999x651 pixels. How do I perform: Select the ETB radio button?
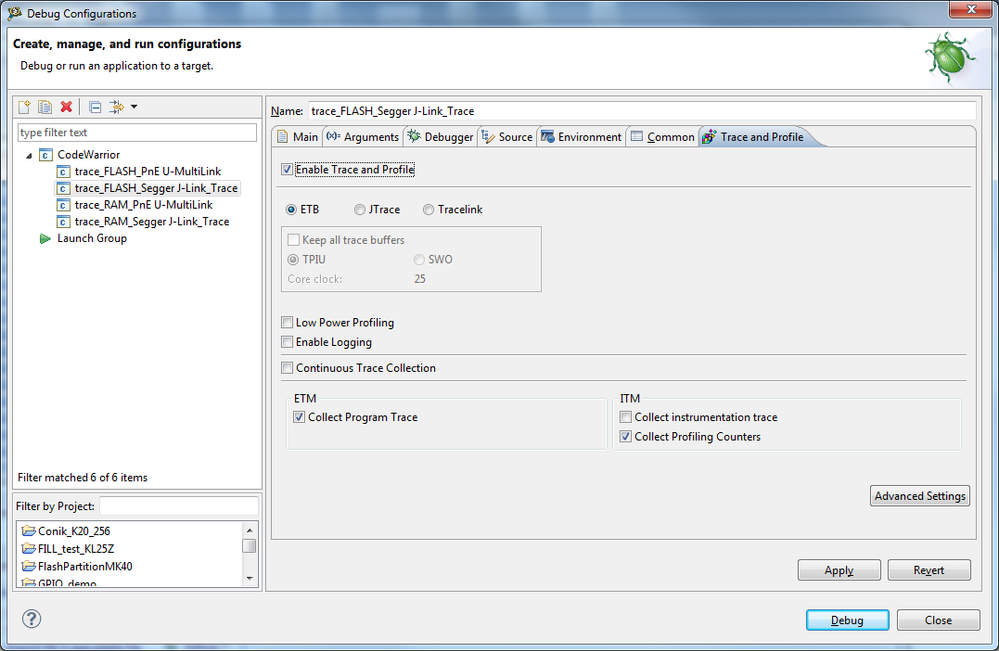pos(291,210)
